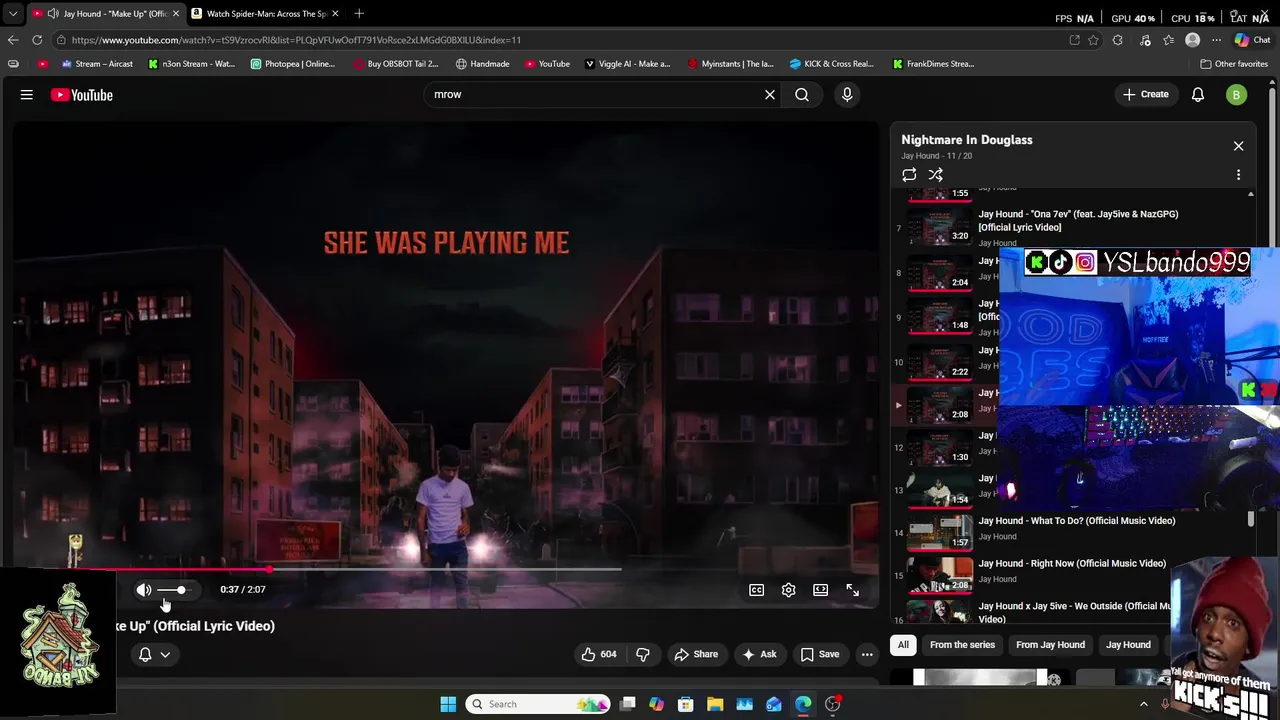Mute the video with speaker icon
Screen dimensions: 1280x720
click(x=144, y=590)
